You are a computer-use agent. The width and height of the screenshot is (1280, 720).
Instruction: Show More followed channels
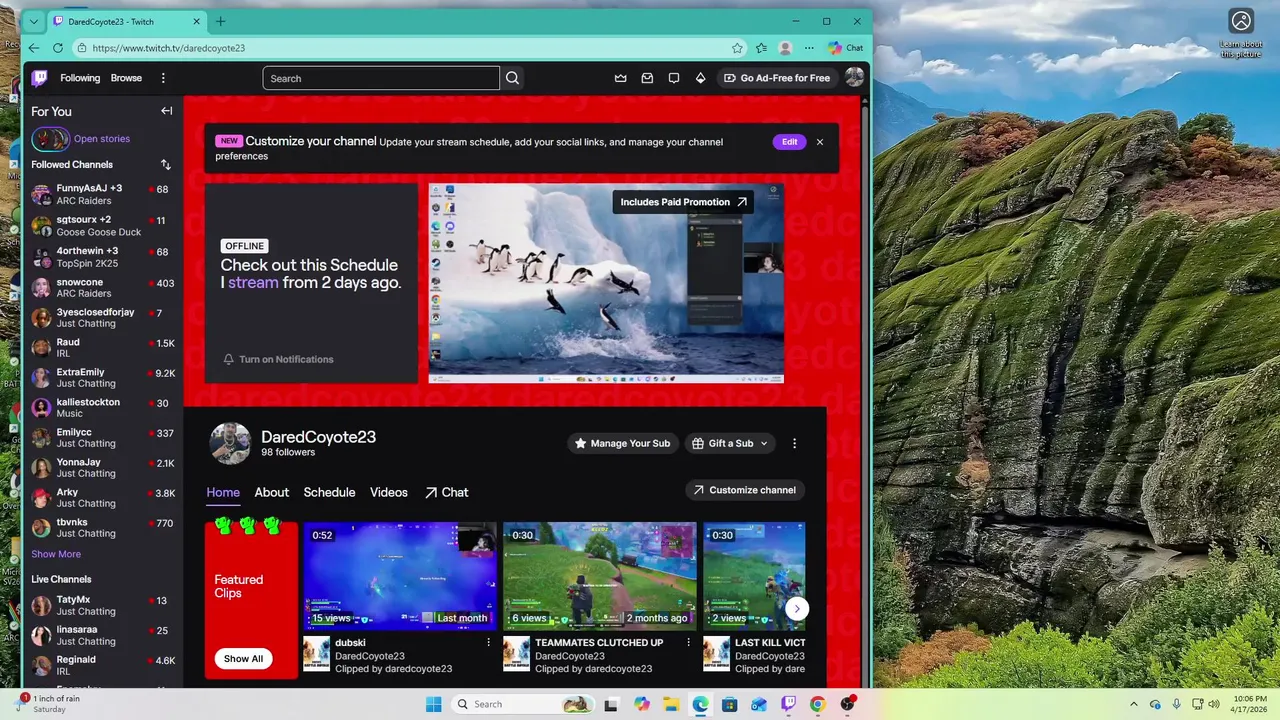56,554
